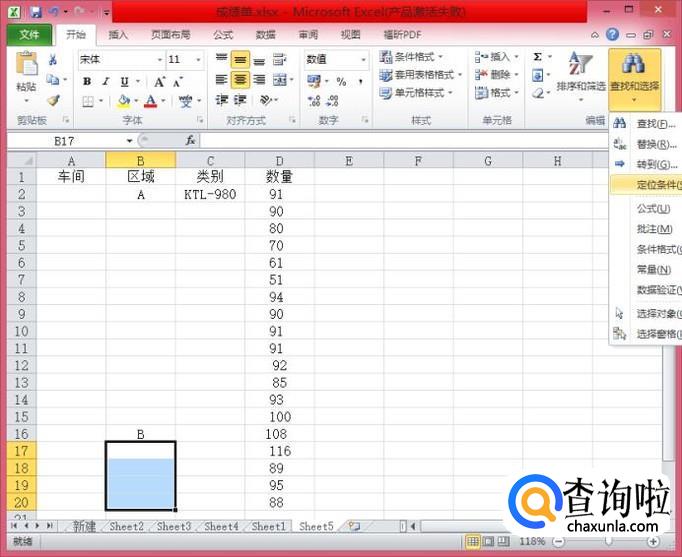Click the fx insert function icon
Screen dimensions: 682x557
coord(190,140)
